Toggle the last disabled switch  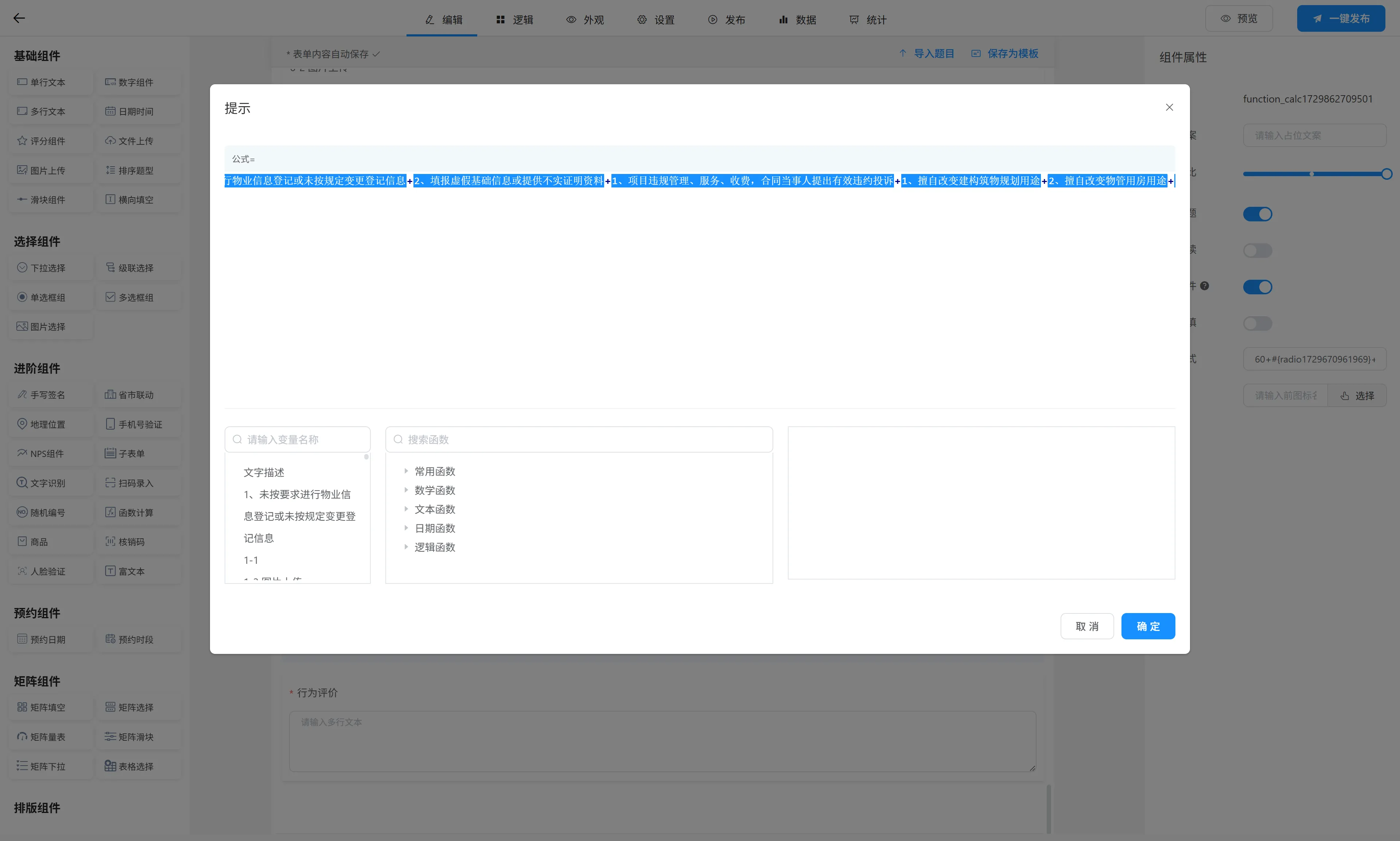click(x=1257, y=323)
